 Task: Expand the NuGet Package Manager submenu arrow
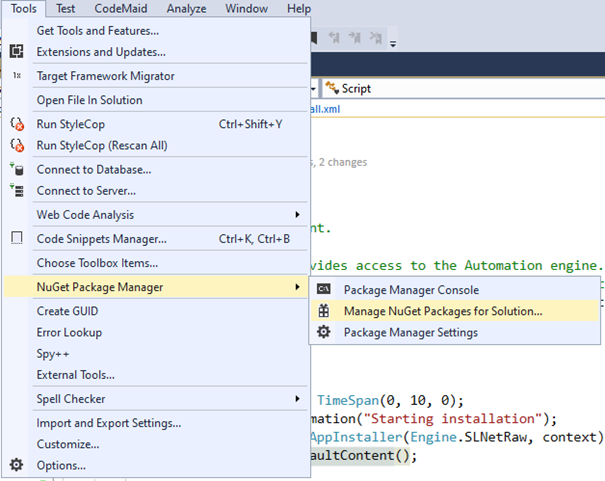tap(297, 287)
